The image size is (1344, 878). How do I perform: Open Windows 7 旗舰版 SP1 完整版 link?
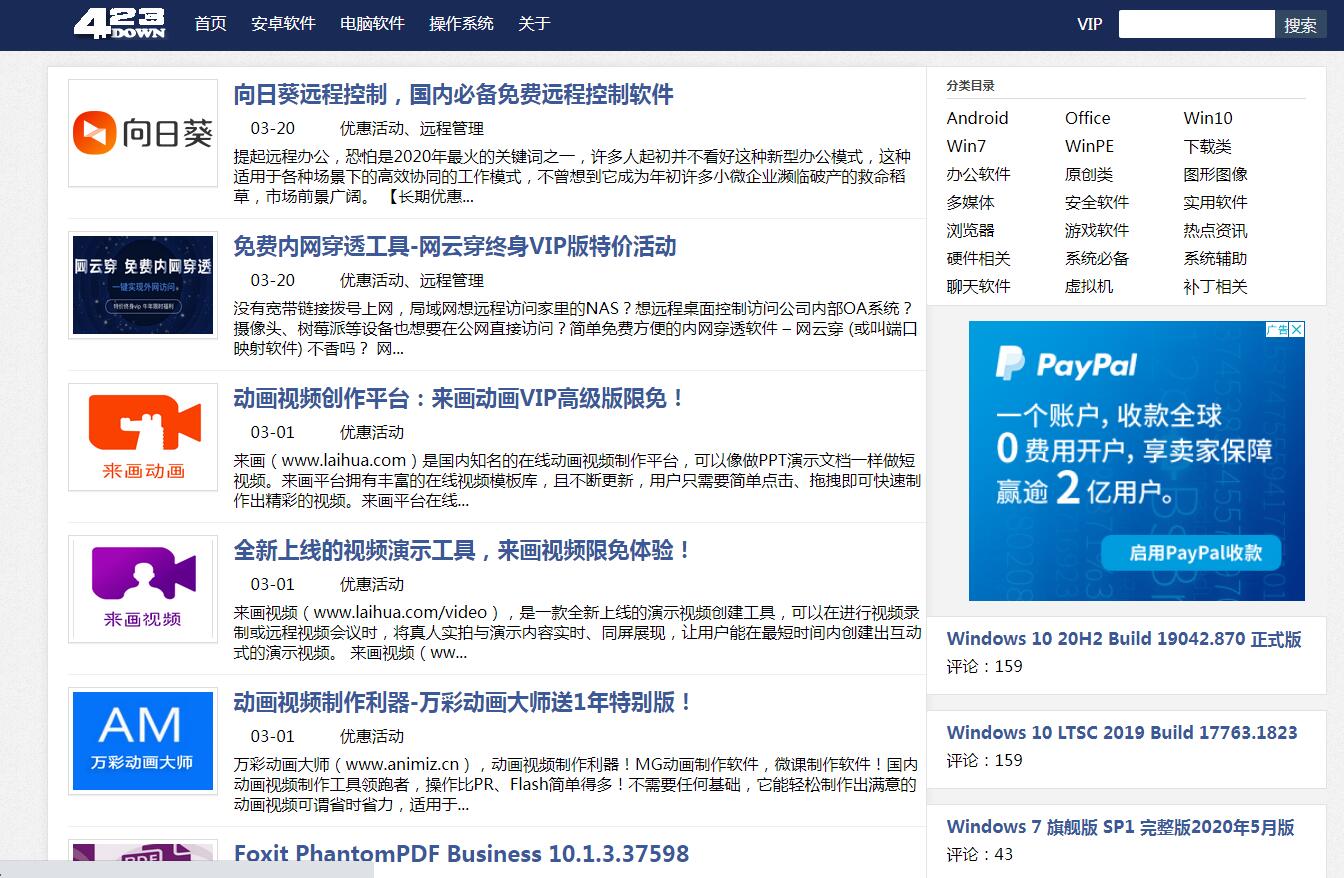[x=1120, y=827]
